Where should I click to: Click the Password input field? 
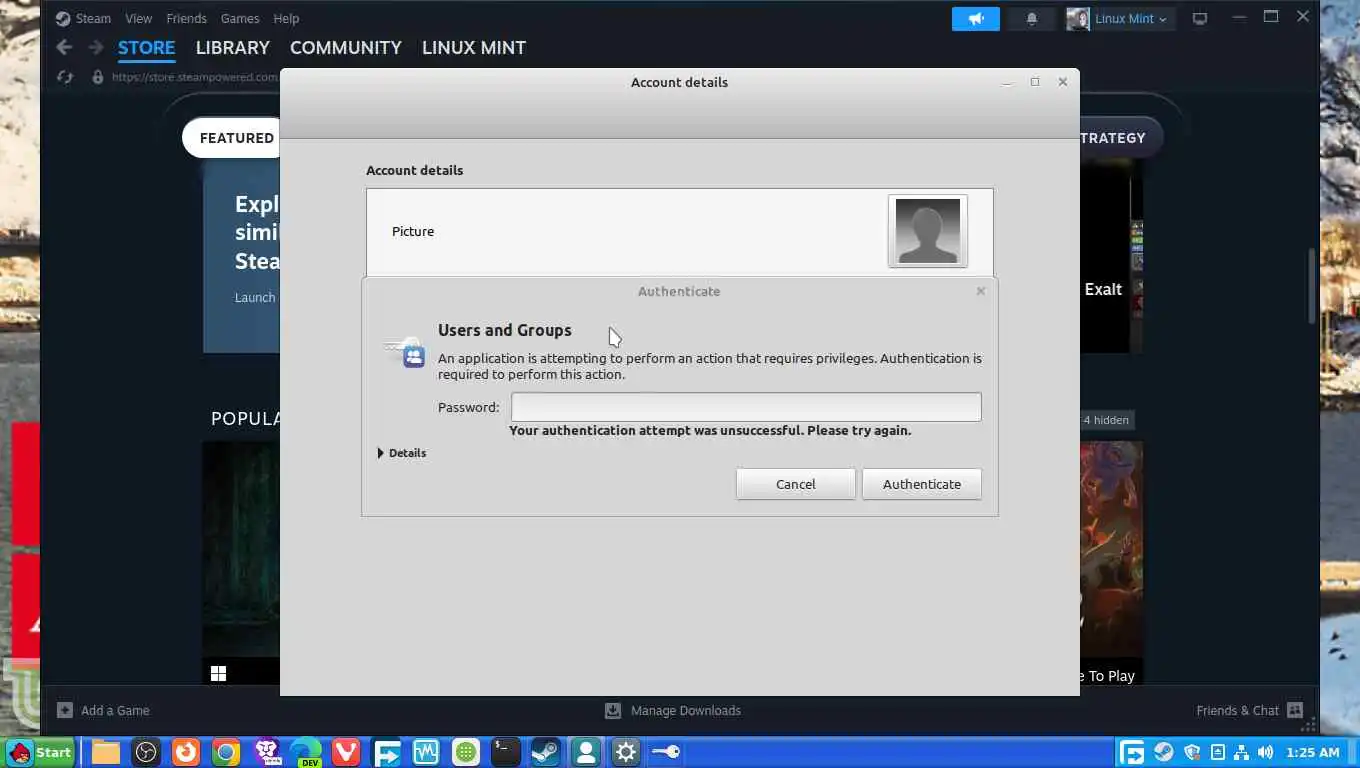click(746, 407)
